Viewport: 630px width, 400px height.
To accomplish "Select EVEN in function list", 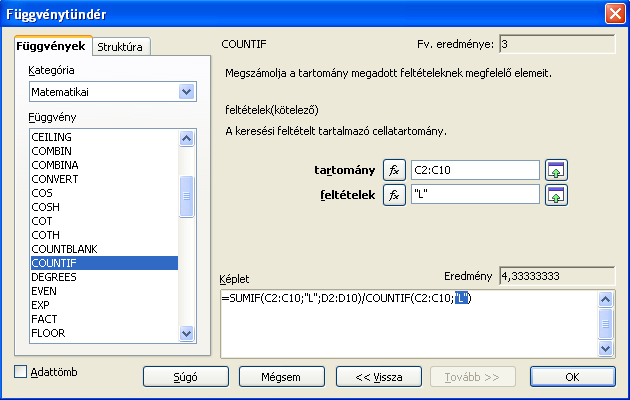I will 104,291.
